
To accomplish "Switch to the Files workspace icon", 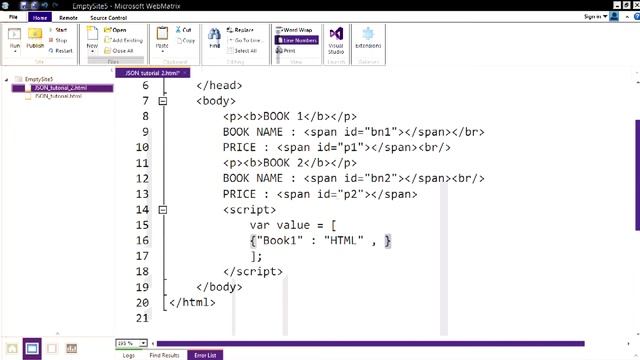I will 32,349.
